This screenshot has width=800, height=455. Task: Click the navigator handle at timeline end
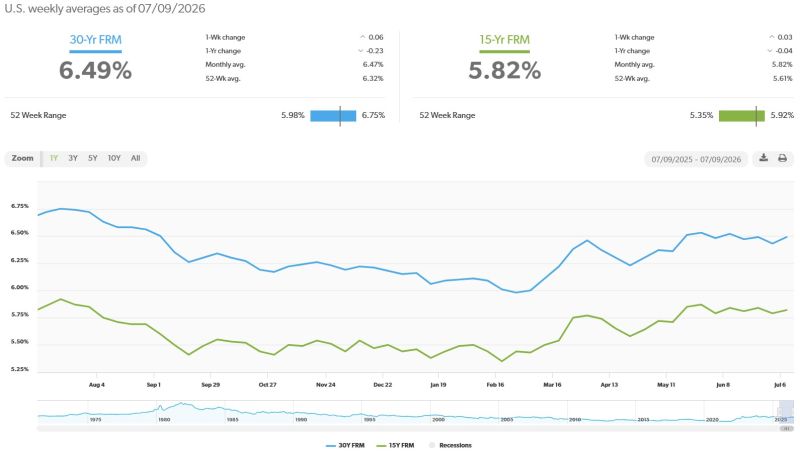(x=780, y=412)
